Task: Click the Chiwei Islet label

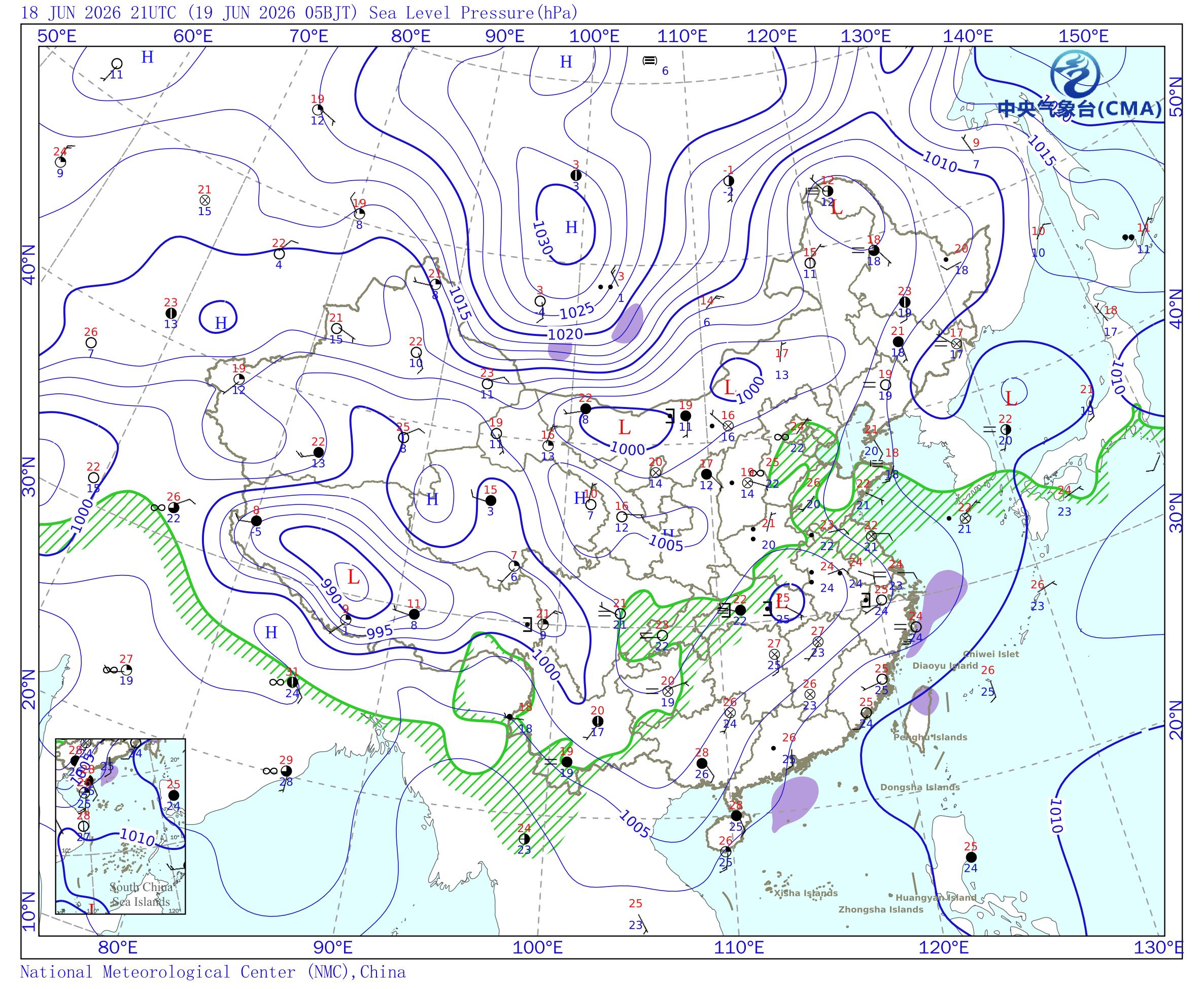Action: (x=991, y=654)
